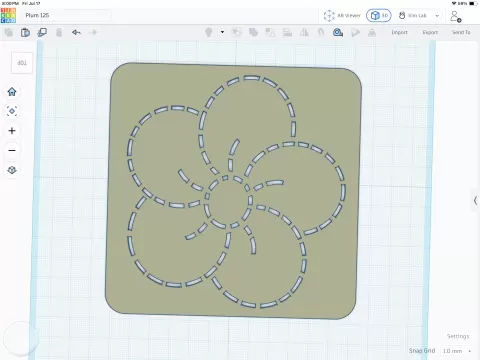Click the Paste clipboard icon
The image size is (480, 360).
click(x=25, y=32)
